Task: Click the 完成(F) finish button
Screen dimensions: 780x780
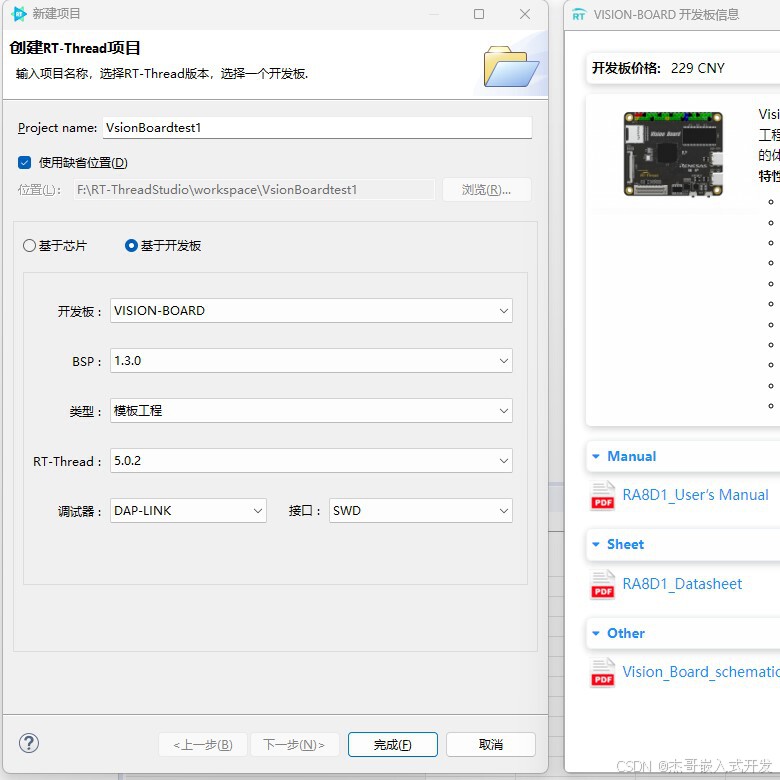Action: pos(392,744)
